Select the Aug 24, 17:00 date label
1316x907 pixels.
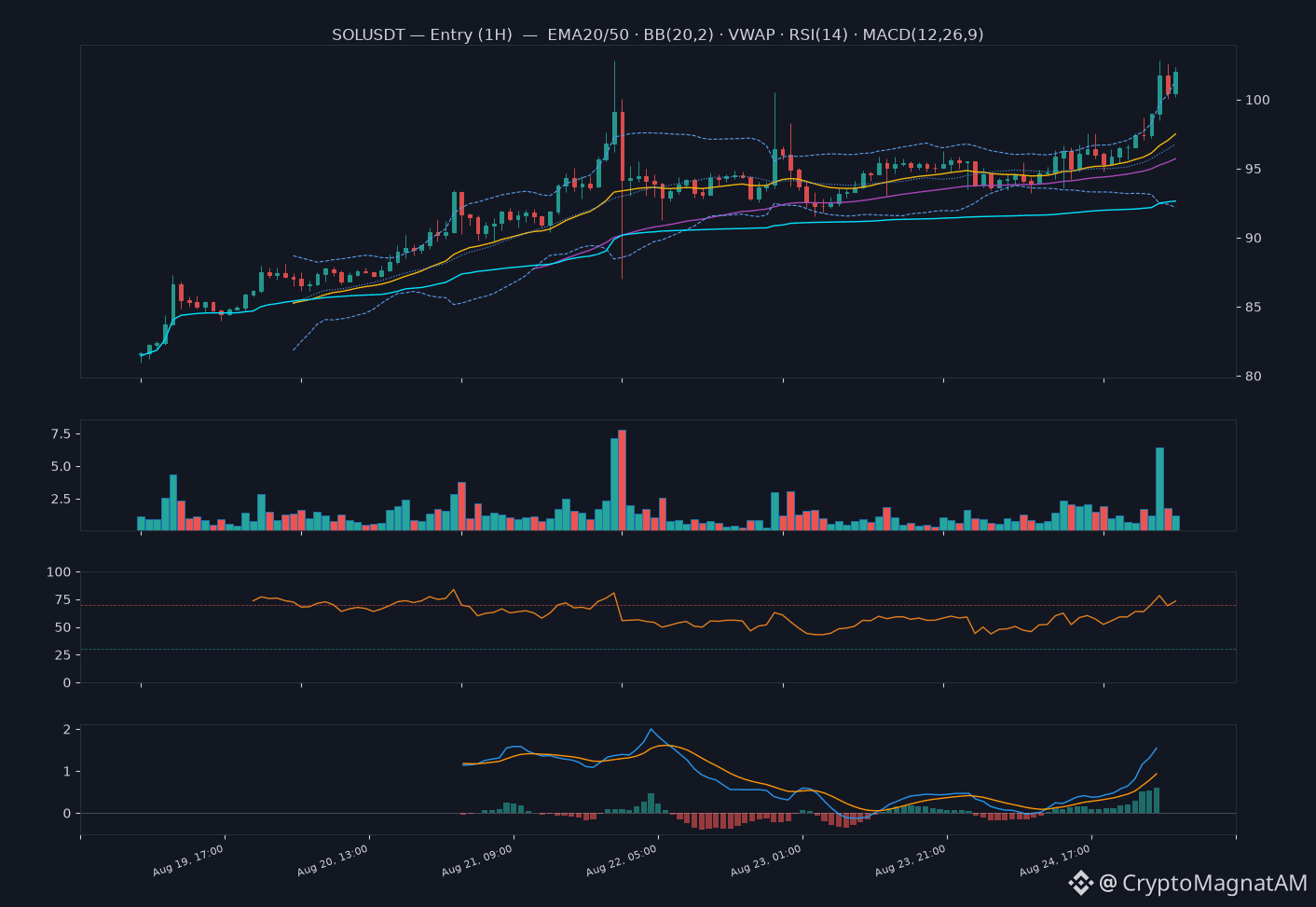click(x=1055, y=860)
